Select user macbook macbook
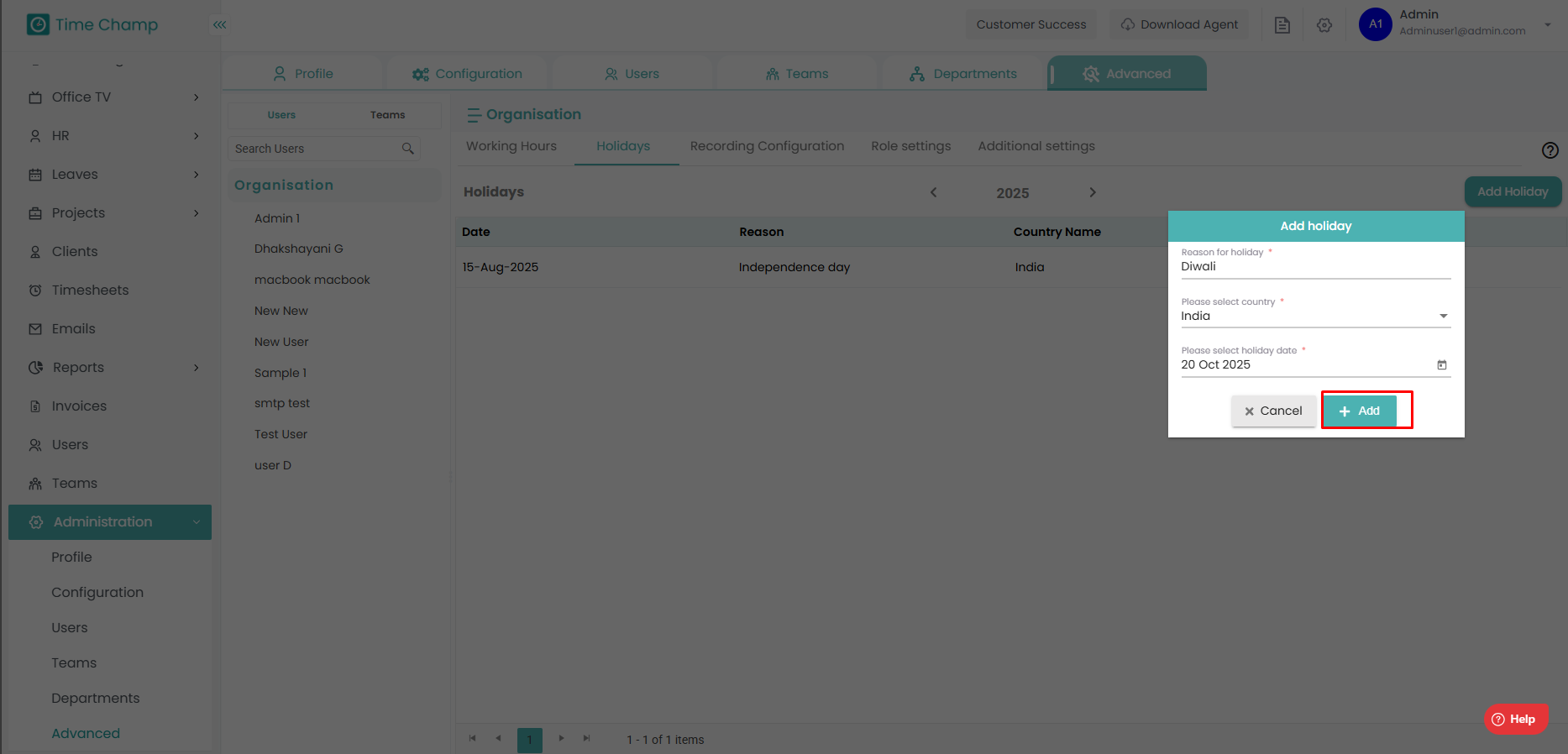The height and width of the screenshot is (754, 1568). pos(312,280)
